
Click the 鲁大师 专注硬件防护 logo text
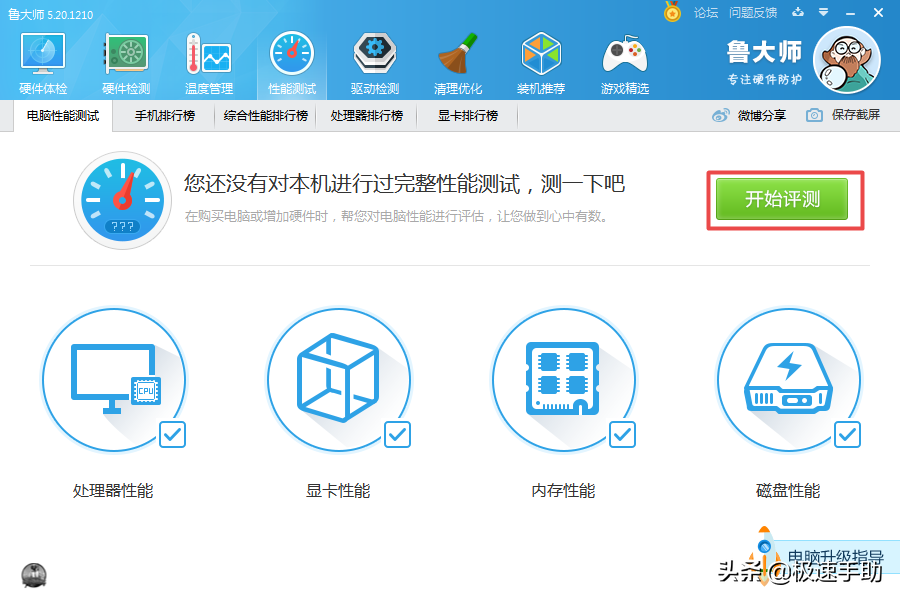pyautogui.click(x=764, y=63)
